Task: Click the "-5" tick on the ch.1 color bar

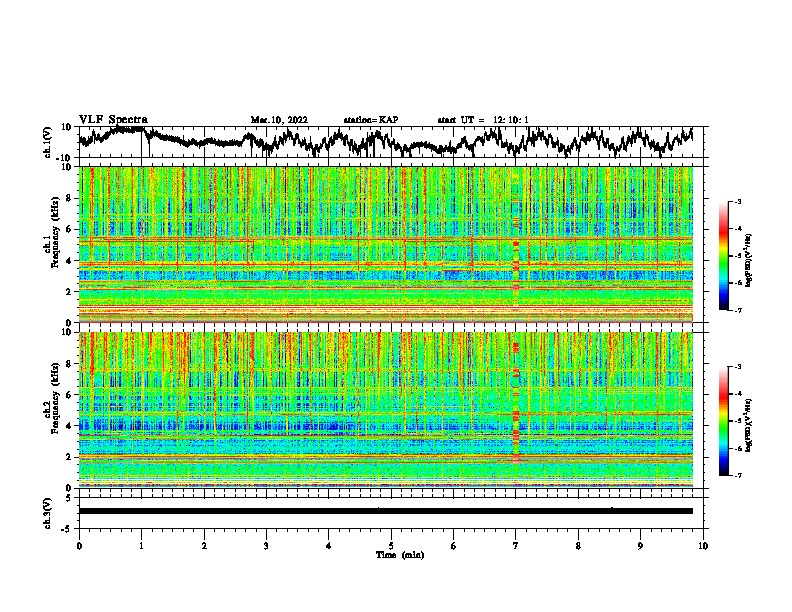Action: 737,256
